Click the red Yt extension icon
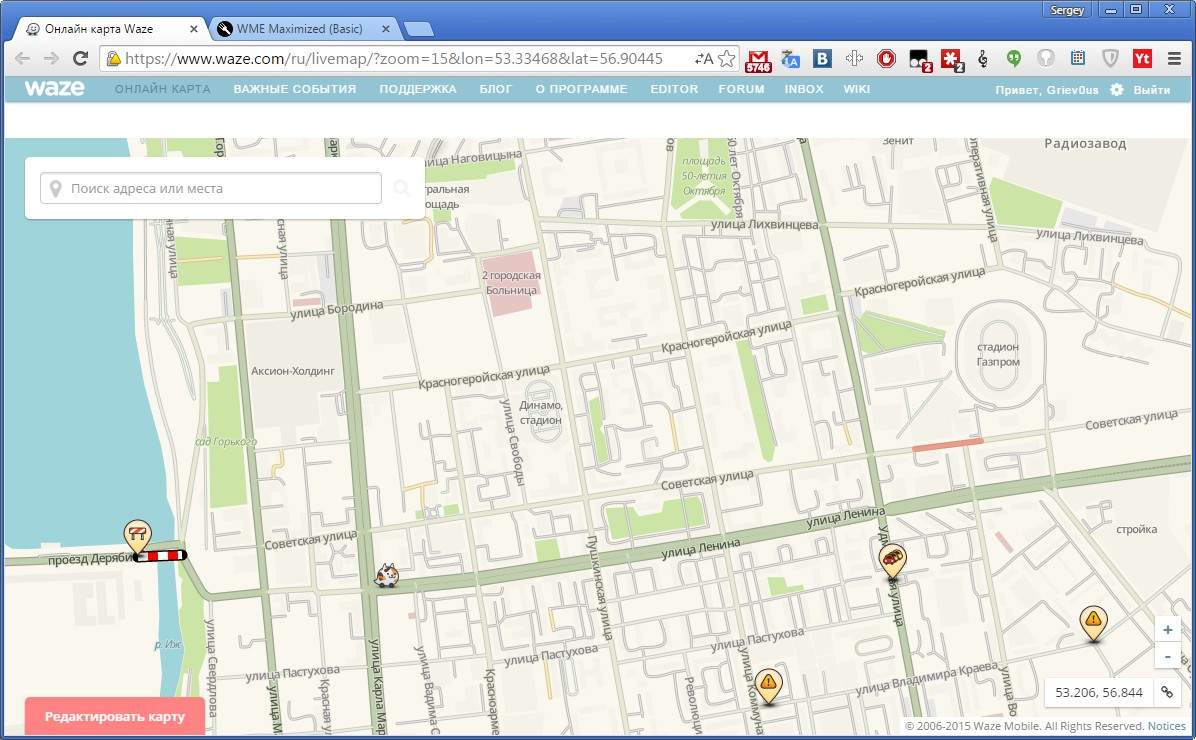Image resolution: width=1196 pixels, height=740 pixels. coord(1142,59)
